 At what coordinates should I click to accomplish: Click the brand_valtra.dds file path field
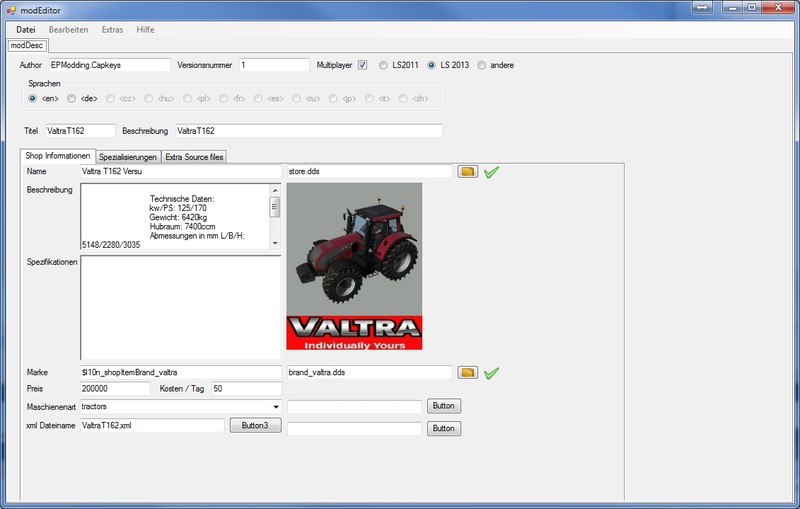(x=369, y=372)
